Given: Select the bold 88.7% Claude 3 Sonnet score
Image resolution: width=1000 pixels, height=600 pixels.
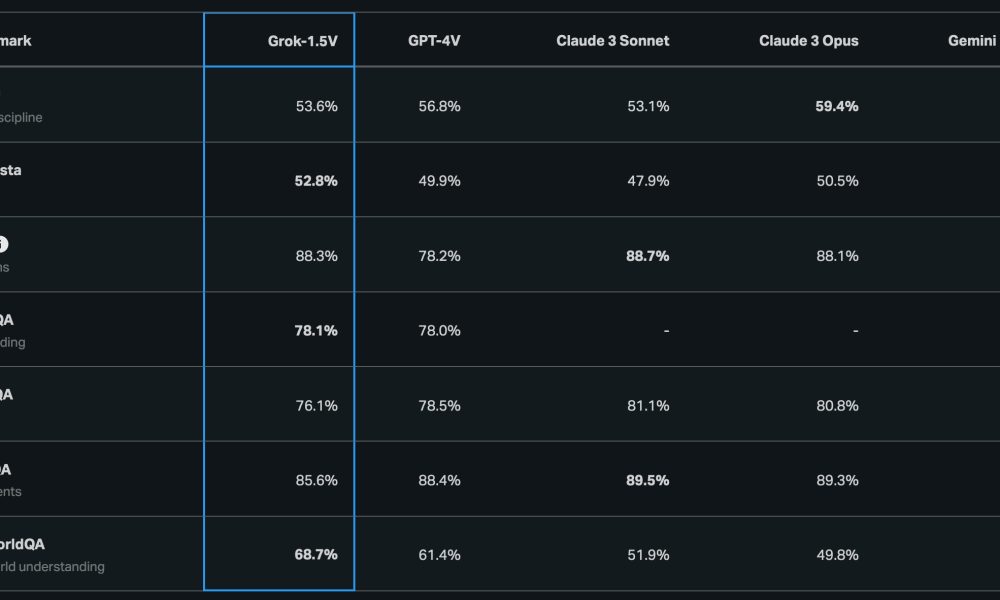Looking at the screenshot, I should pyautogui.click(x=647, y=256).
